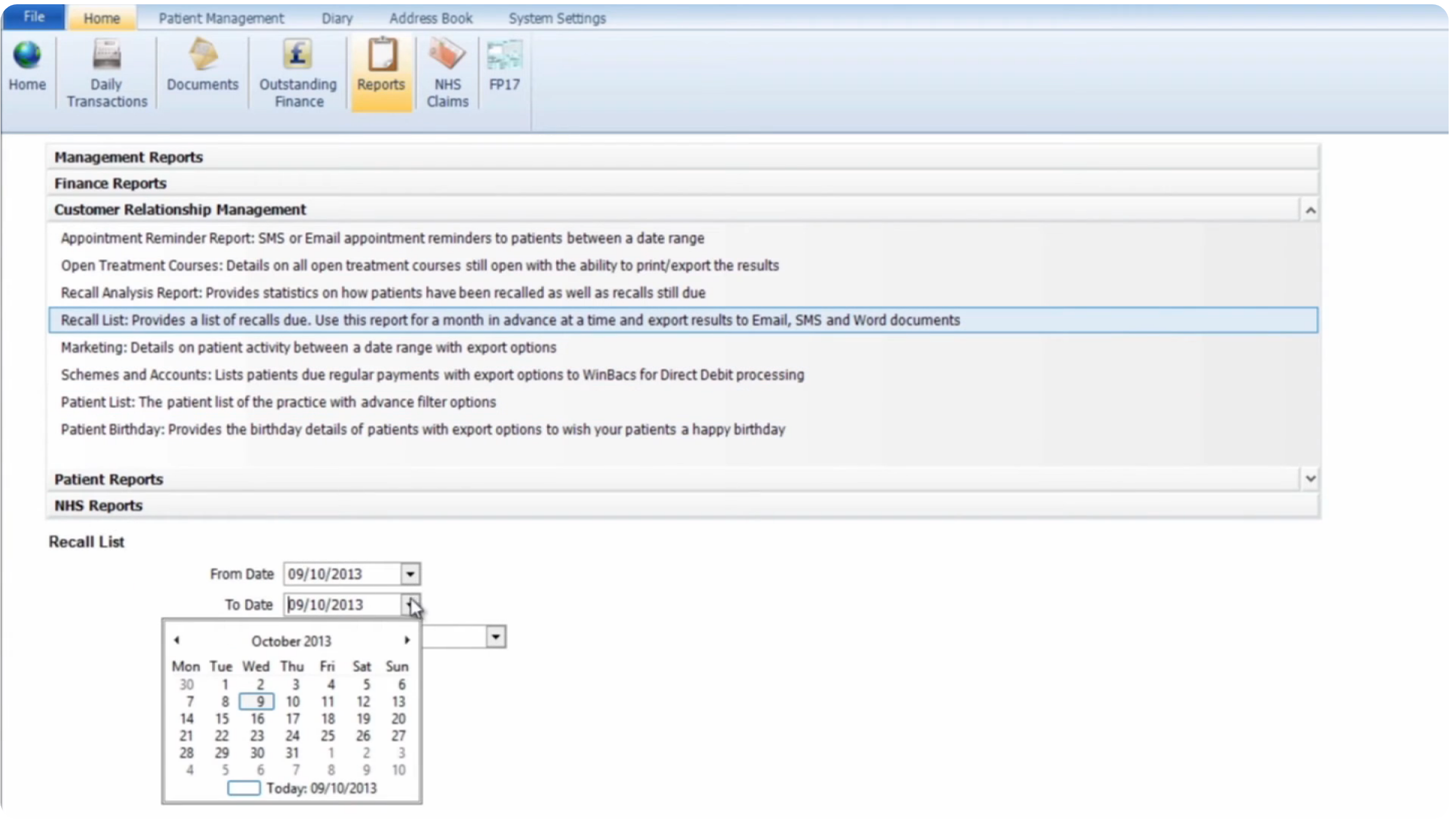Viewport: 1456px width, 835px height.
Task: Select the Reports ribbon button
Action: pyautogui.click(x=381, y=74)
